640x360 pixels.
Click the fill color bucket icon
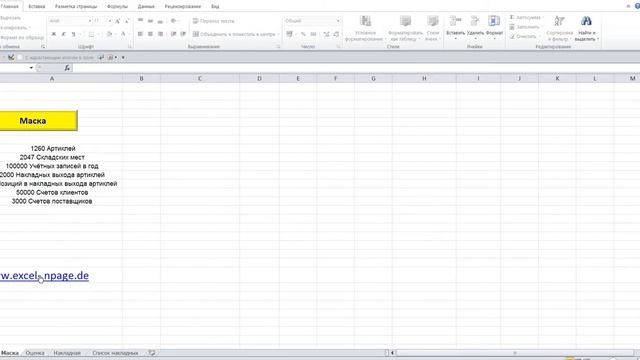(x=109, y=34)
